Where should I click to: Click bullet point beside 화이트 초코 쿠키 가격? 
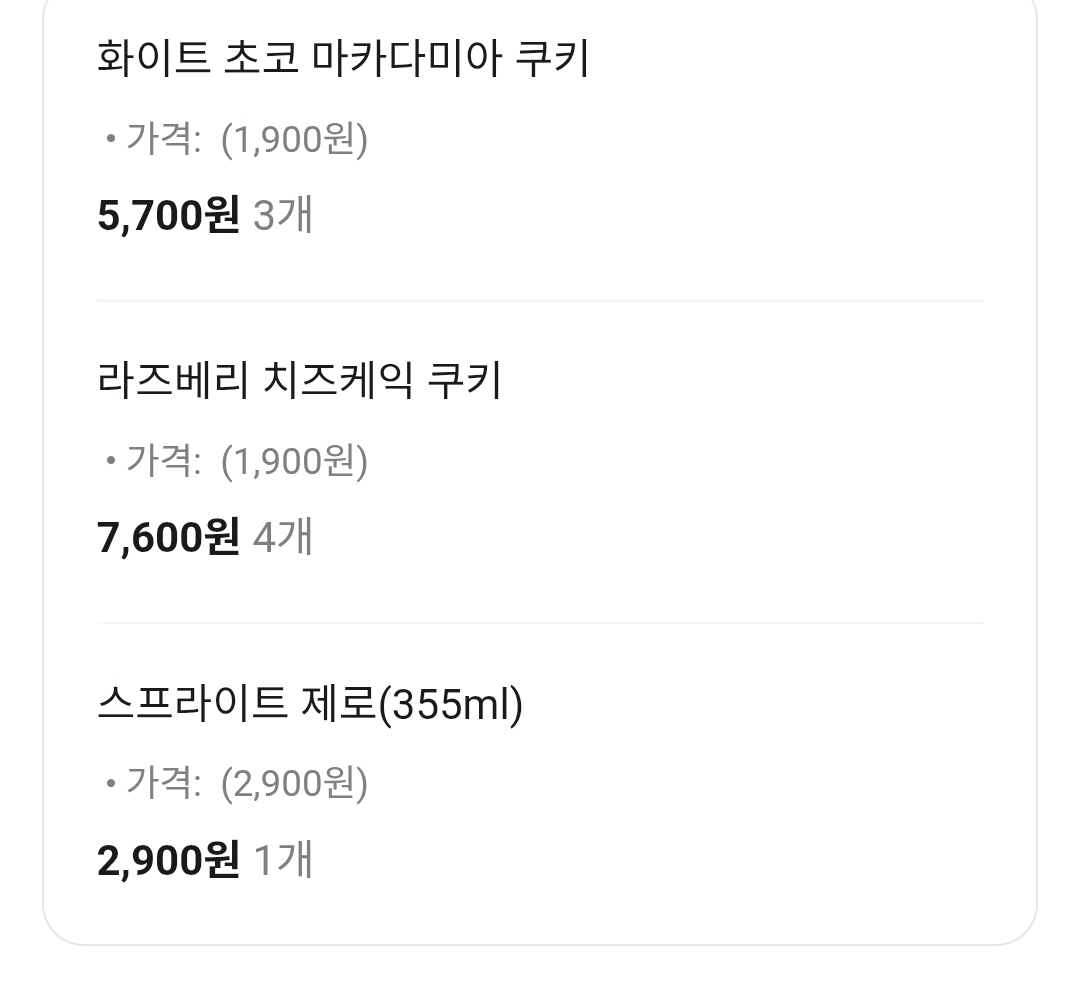[x=110, y=140]
